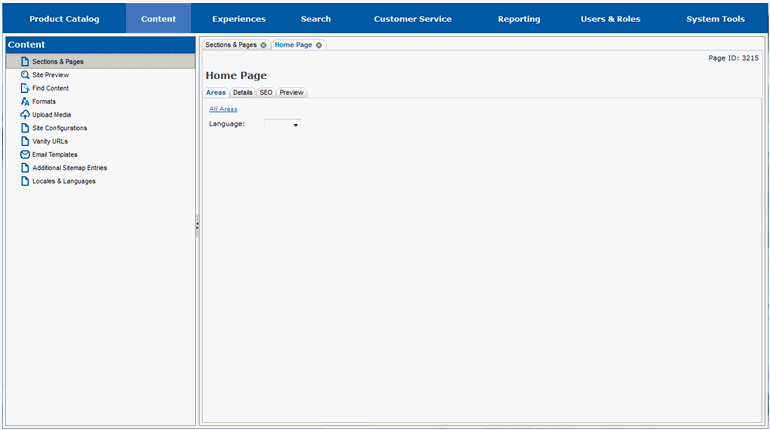Open the Language dropdown
The width and height of the screenshot is (770, 430).
(x=282, y=124)
